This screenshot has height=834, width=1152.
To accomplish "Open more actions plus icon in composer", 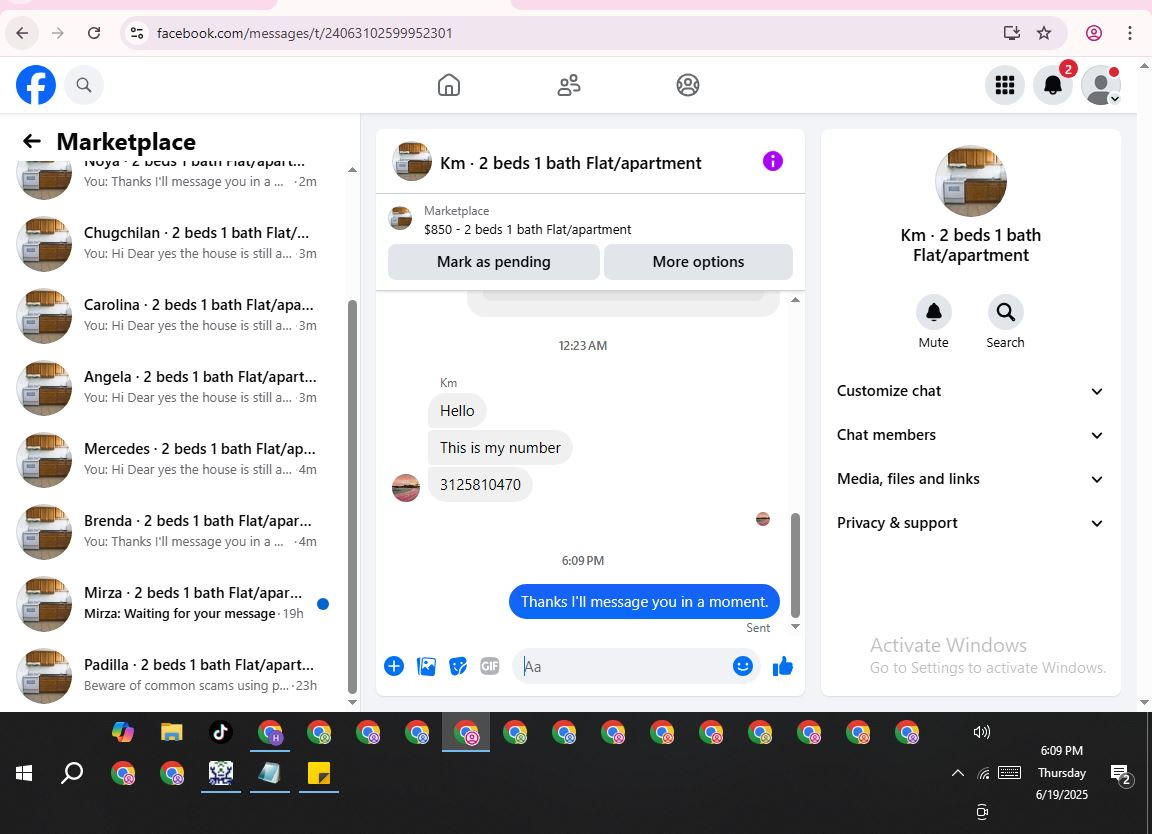I will pos(394,666).
